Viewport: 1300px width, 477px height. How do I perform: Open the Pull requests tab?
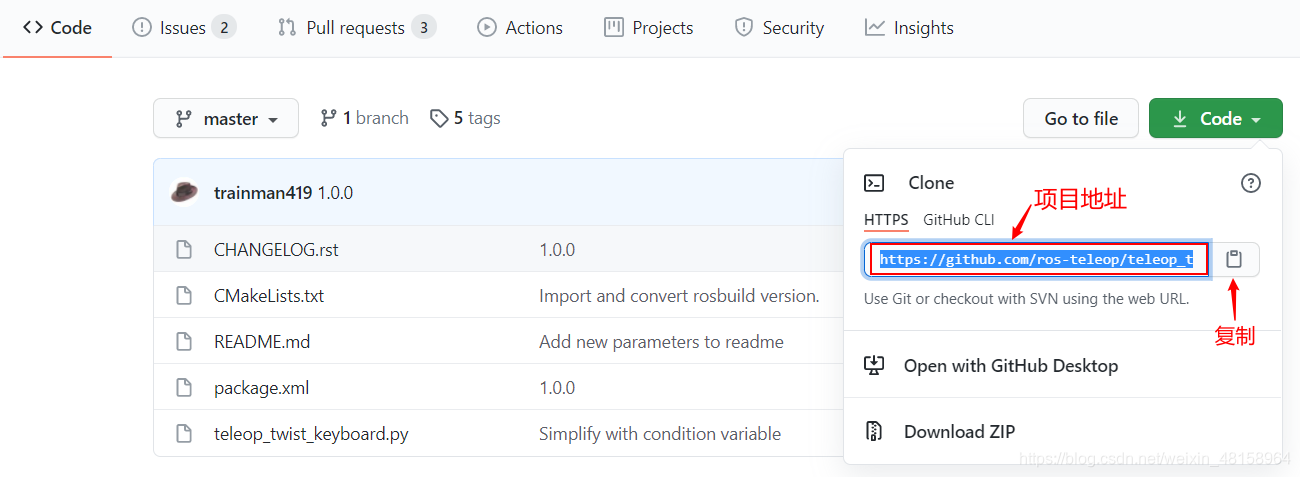357,28
